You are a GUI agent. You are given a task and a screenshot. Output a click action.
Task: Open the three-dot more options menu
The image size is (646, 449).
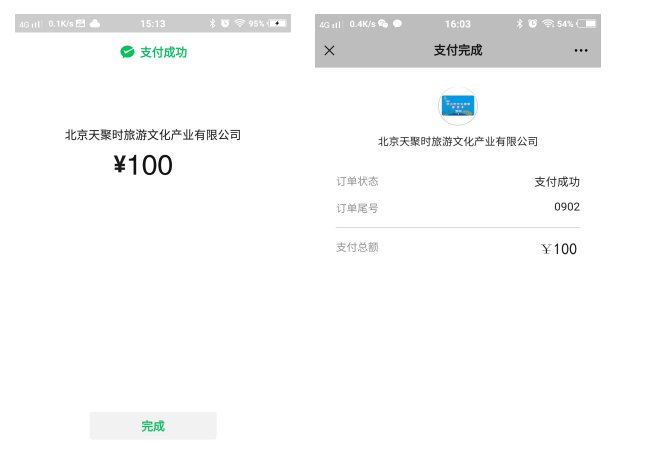581,50
